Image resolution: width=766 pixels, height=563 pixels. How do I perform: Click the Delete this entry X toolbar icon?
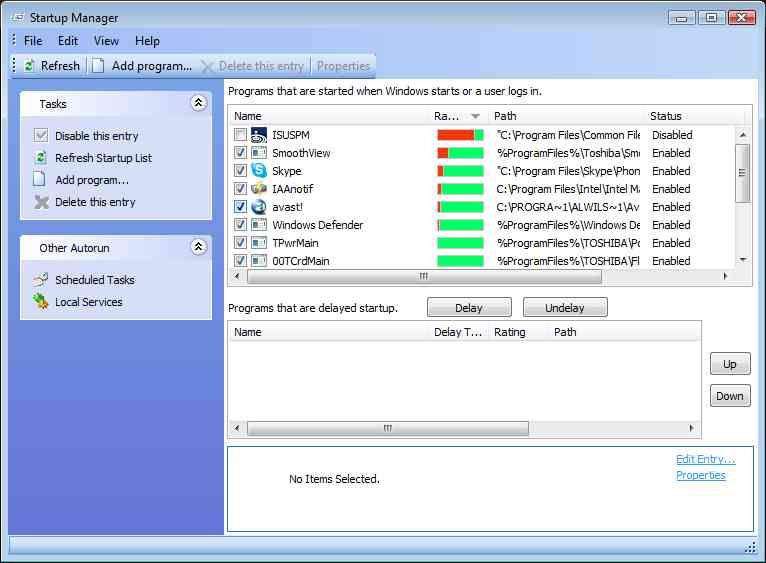(207, 66)
